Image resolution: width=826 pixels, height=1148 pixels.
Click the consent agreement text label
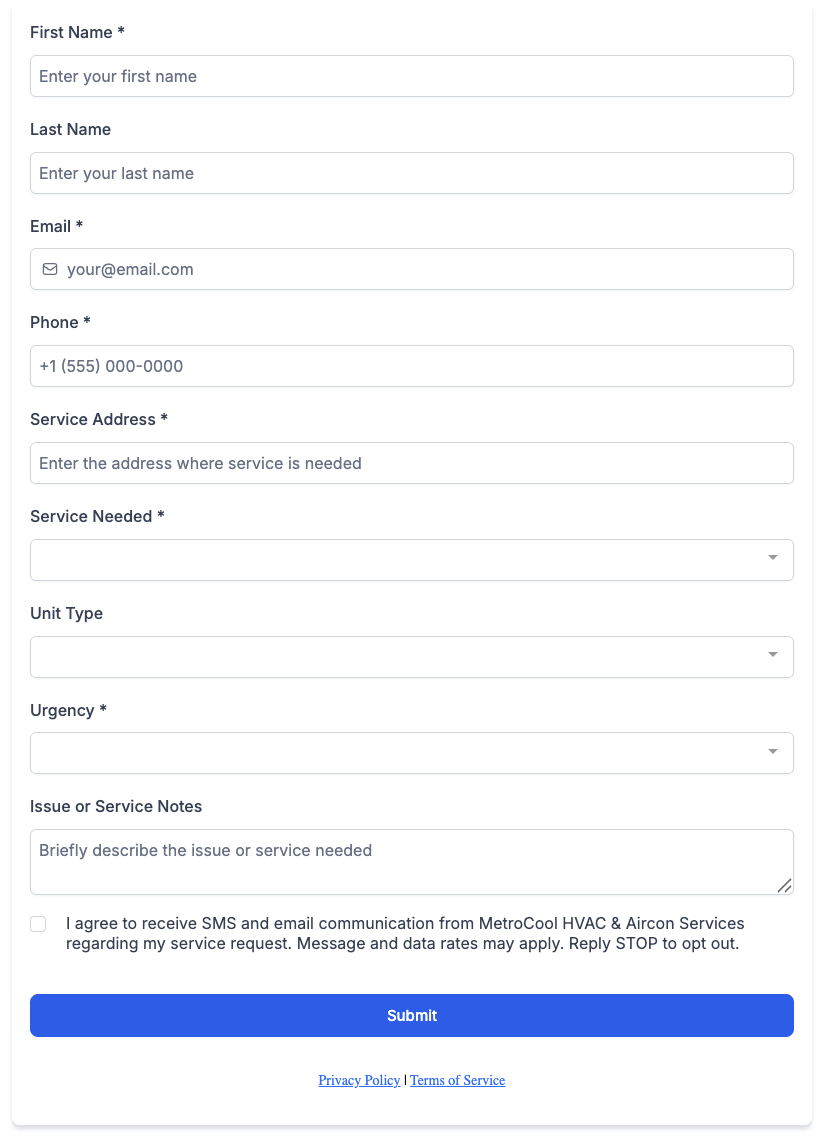tap(405, 933)
